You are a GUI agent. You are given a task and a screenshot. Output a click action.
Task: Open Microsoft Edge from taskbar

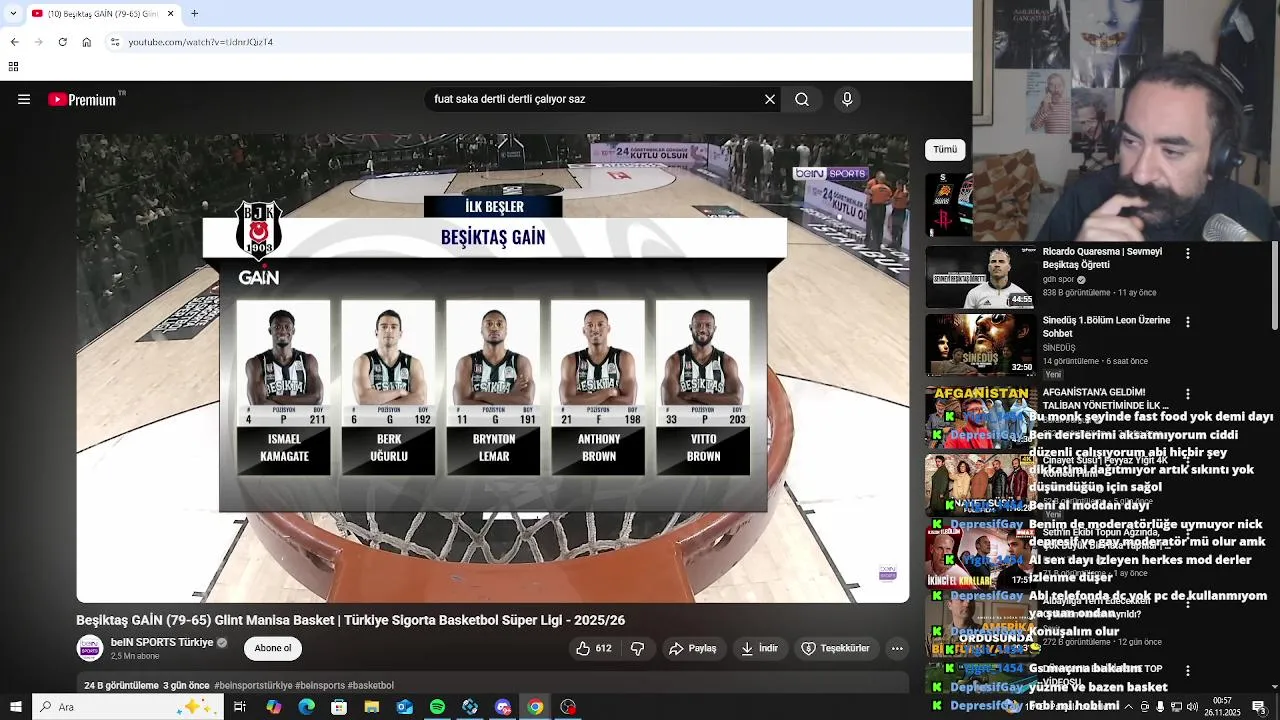(x=306, y=707)
